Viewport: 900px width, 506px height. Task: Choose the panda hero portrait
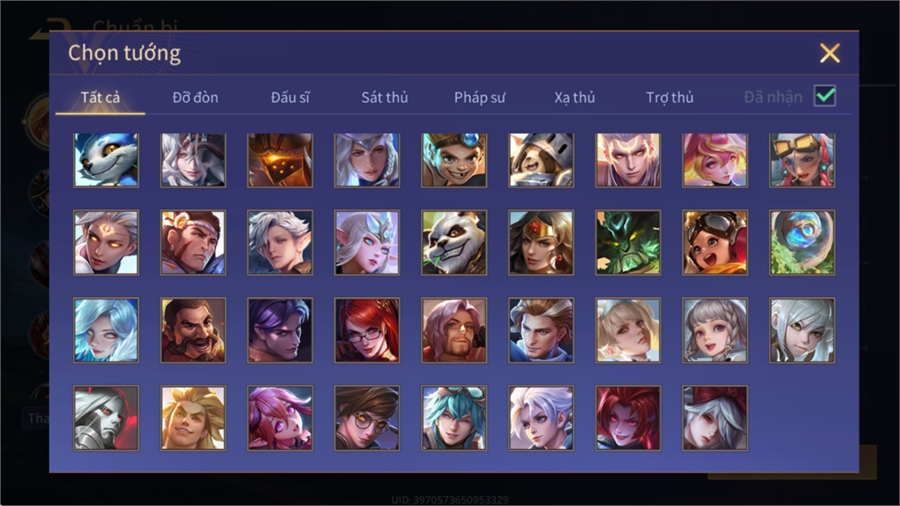(x=454, y=242)
